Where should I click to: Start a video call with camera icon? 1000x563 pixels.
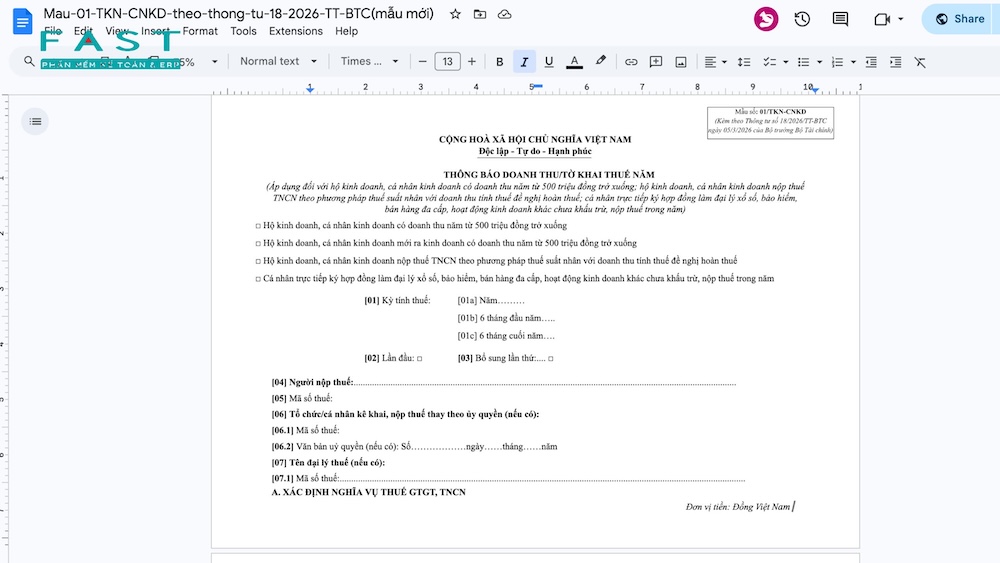pos(882,19)
